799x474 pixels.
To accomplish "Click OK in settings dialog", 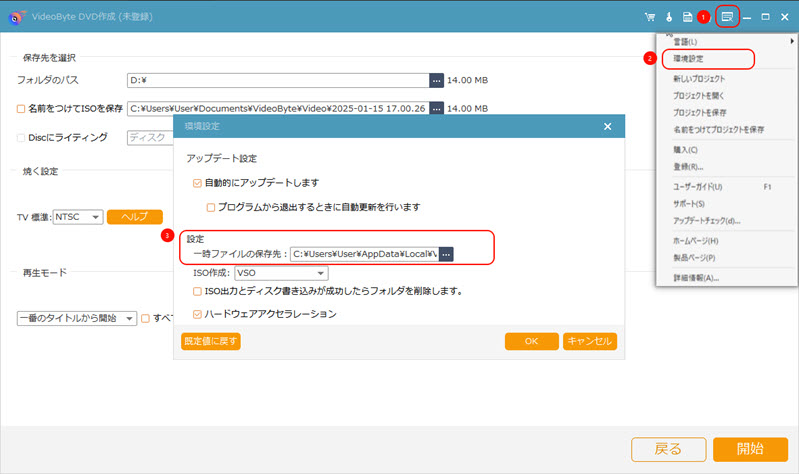I will [x=531, y=341].
